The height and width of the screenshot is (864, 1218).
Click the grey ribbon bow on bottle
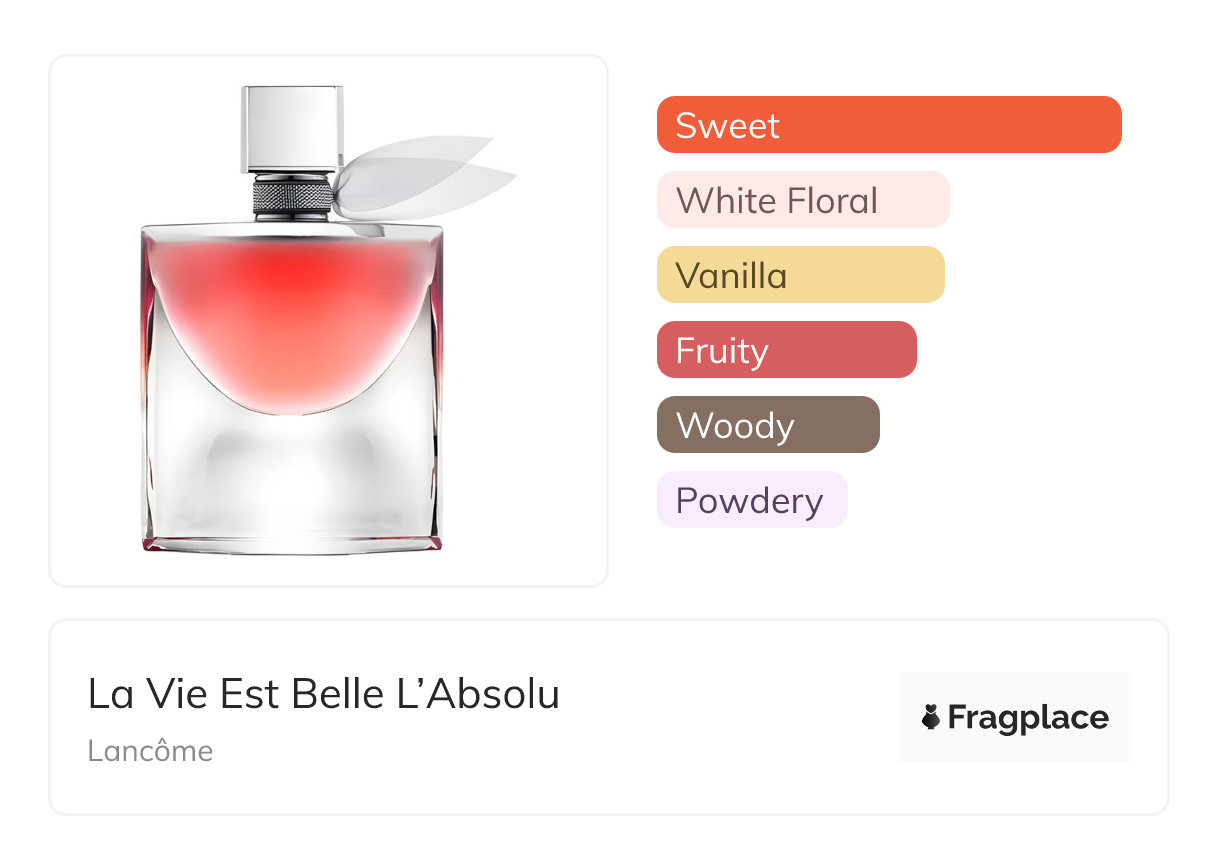420,180
